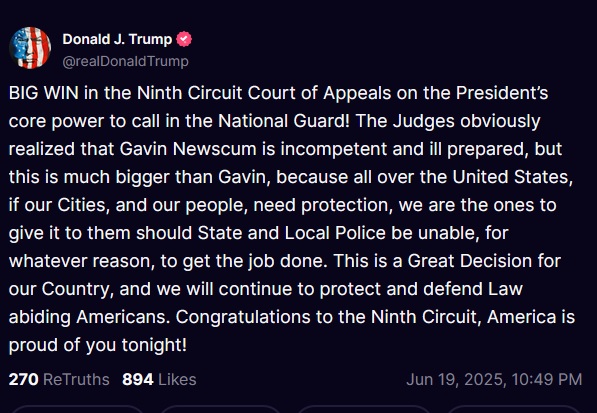The height and width of the screenshot is (413, 597).
Task: Click "State and Local Police" in post
Action: [x=292, y=233]
